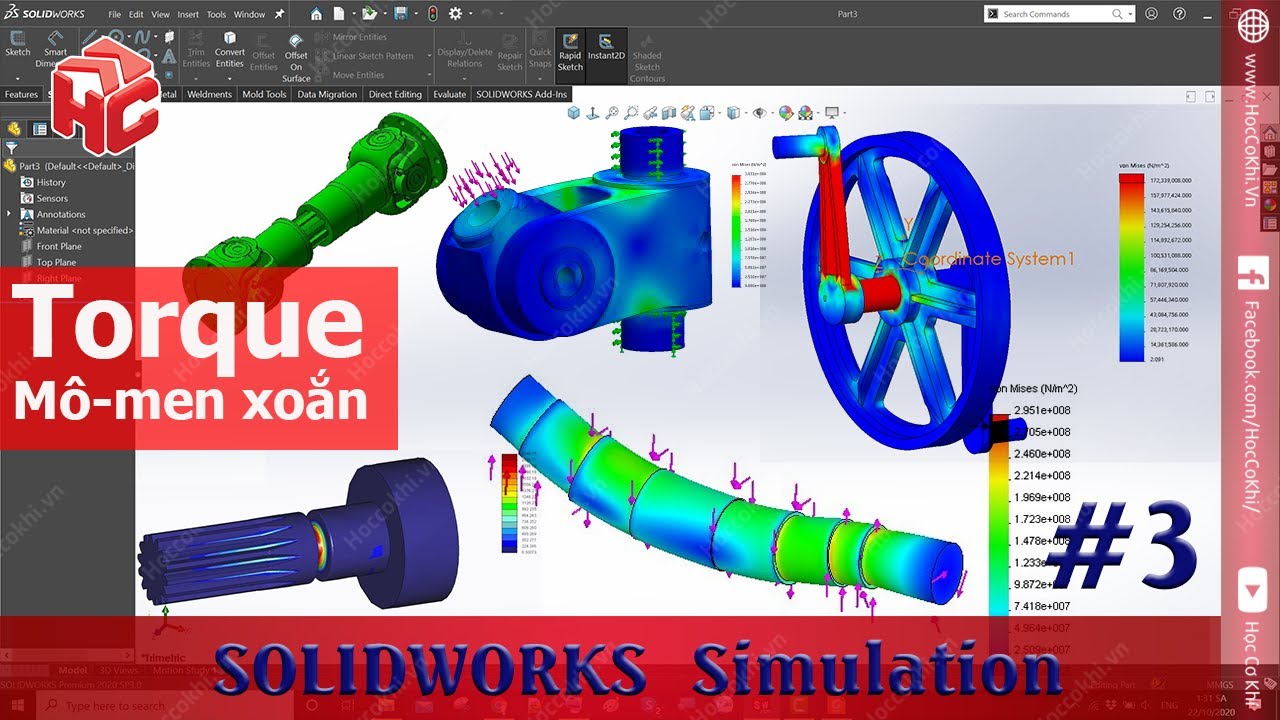
Task: Select the Front Plane in the tree
Action: 51,246
